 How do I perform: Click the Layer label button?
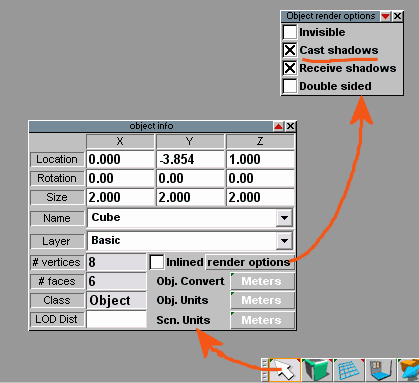click(x=57, y=241)
